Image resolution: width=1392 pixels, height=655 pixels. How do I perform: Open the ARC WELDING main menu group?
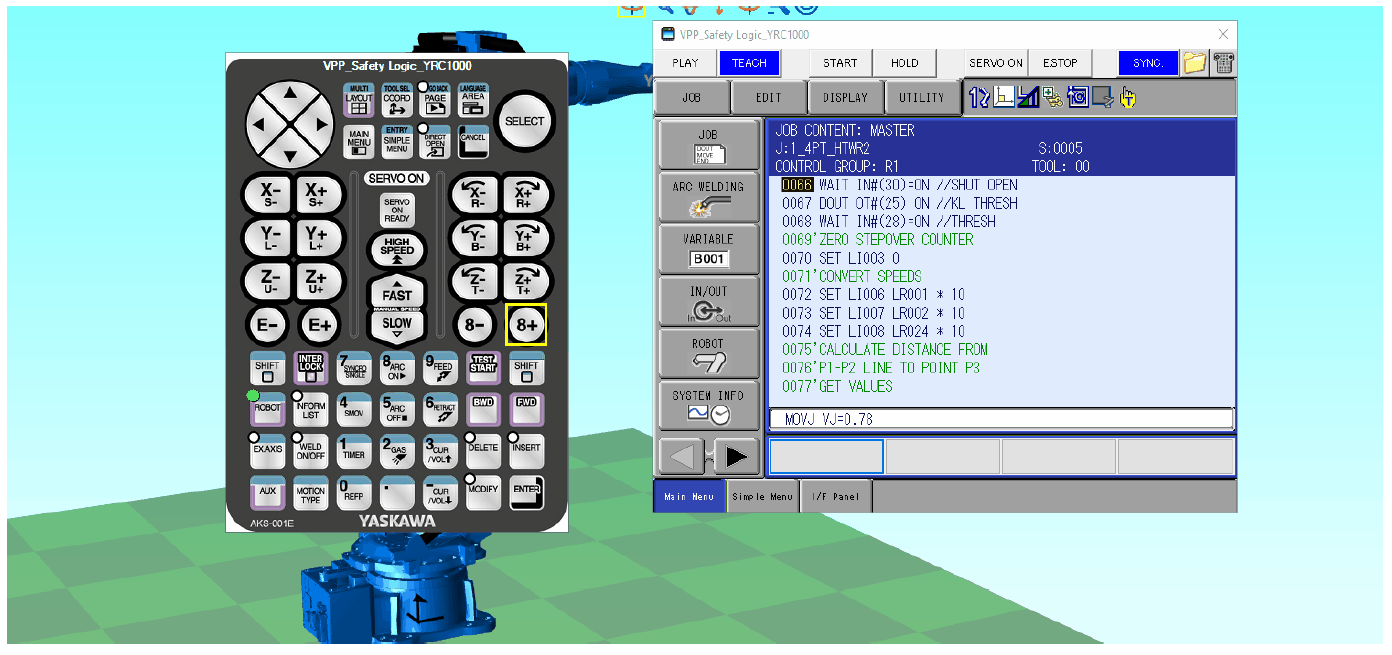click(x=708, y=197)
